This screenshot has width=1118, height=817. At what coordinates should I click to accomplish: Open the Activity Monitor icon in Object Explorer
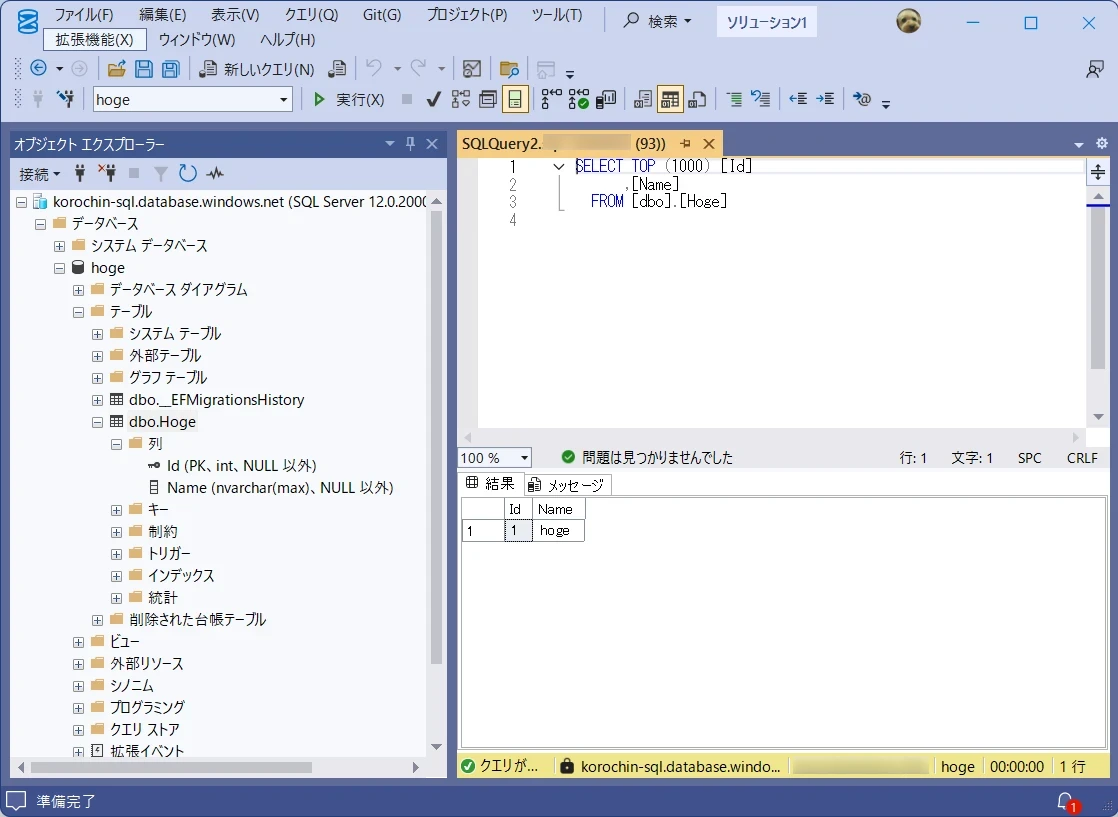tap(215, 173)
